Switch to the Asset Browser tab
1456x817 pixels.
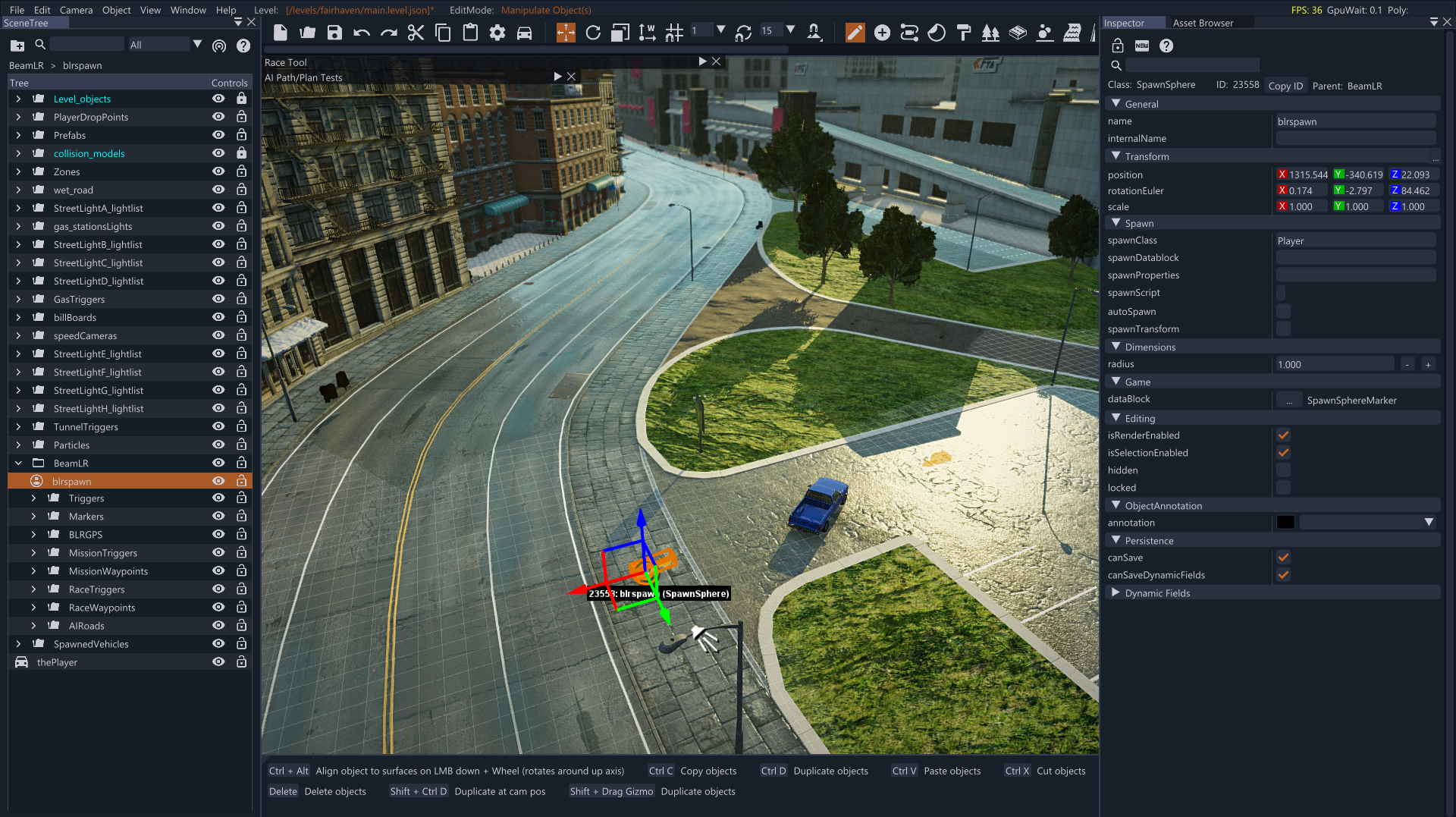[1203, 23]
